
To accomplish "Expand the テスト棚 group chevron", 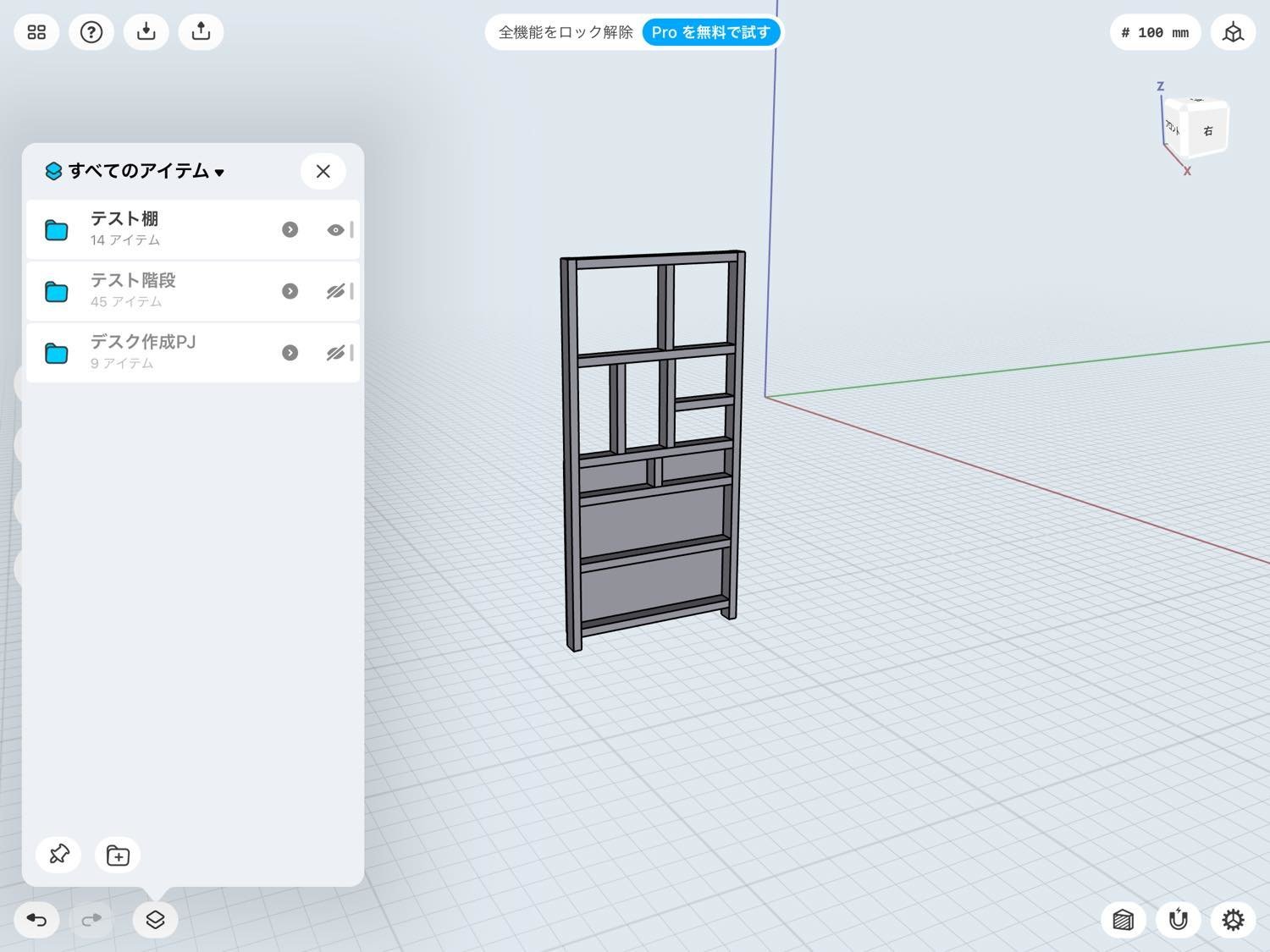I will pos(290,229).
